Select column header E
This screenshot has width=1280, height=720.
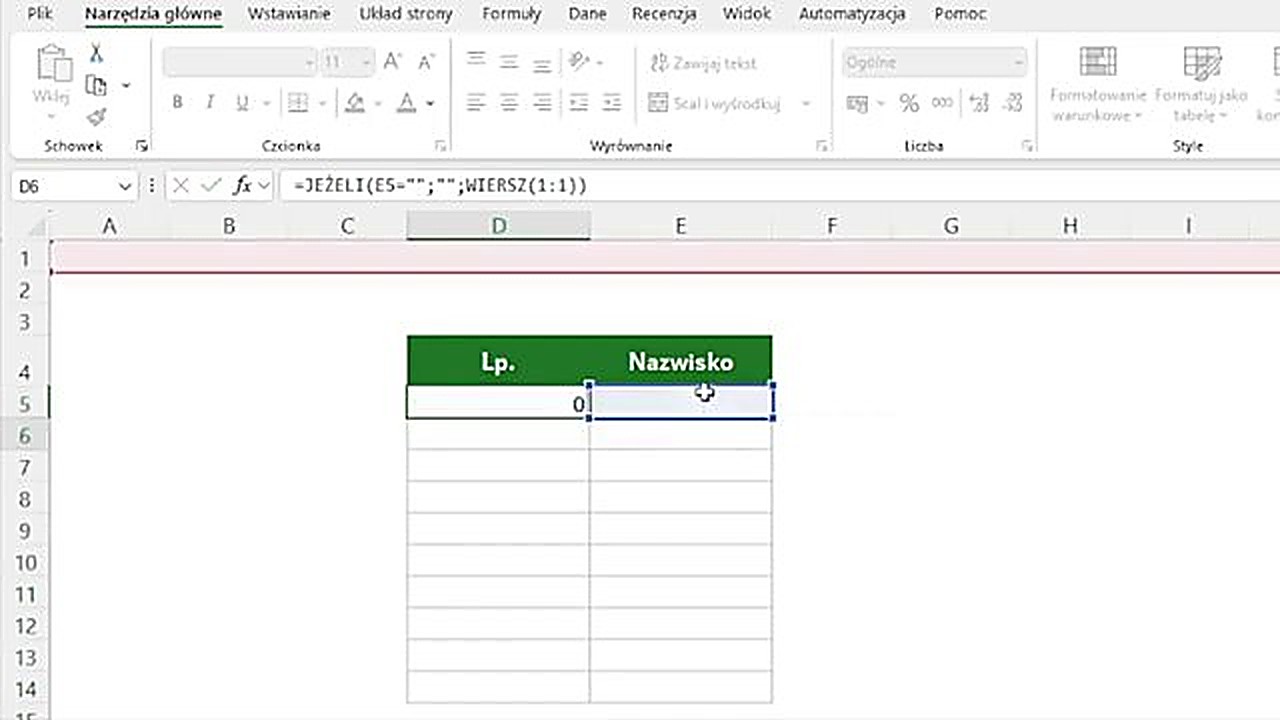coord(680,226)
